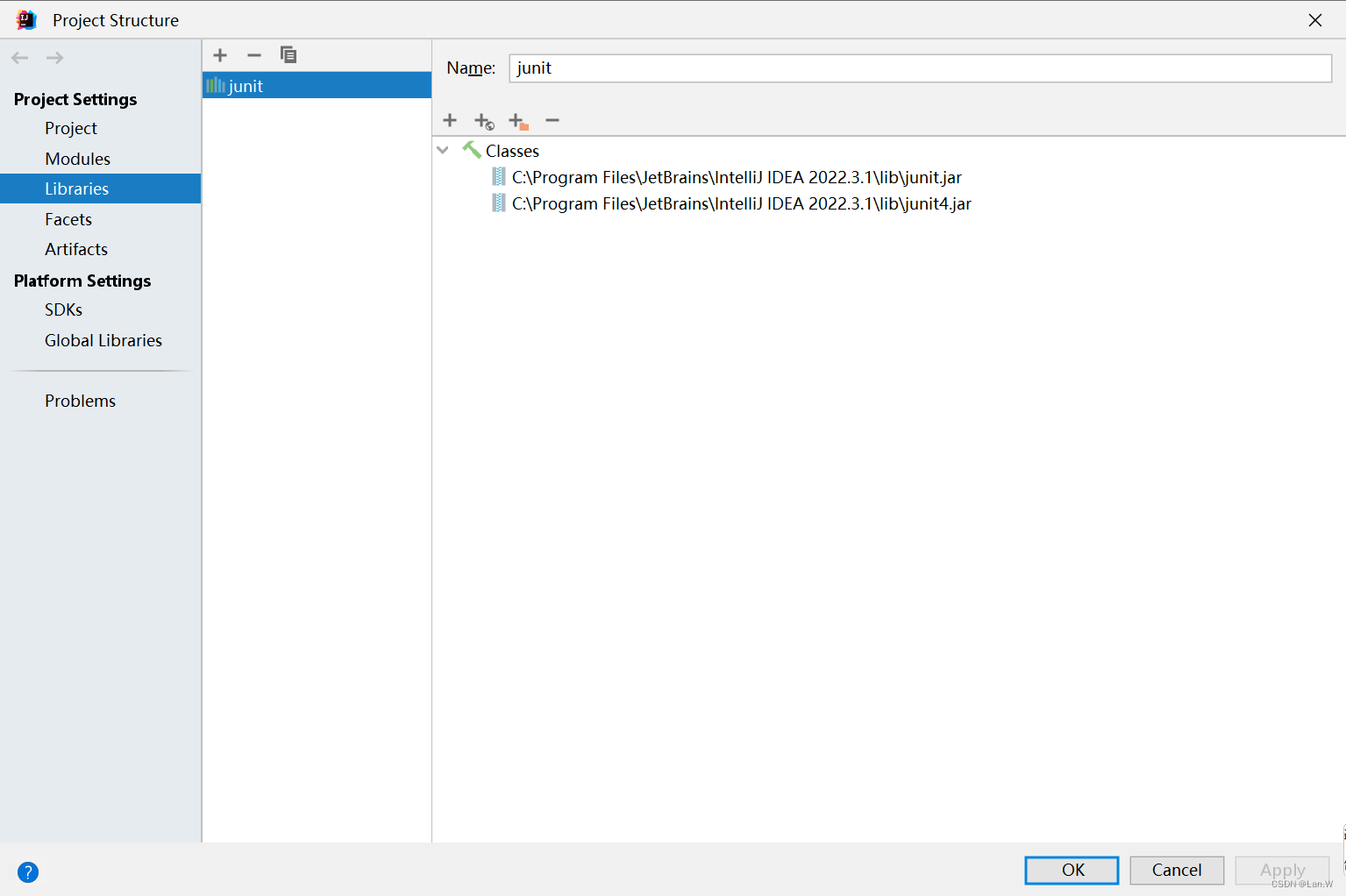Viewport: 1346px width, 896px height.
Task: Select the Facets settings entry
Action: (x=68, y=218)
